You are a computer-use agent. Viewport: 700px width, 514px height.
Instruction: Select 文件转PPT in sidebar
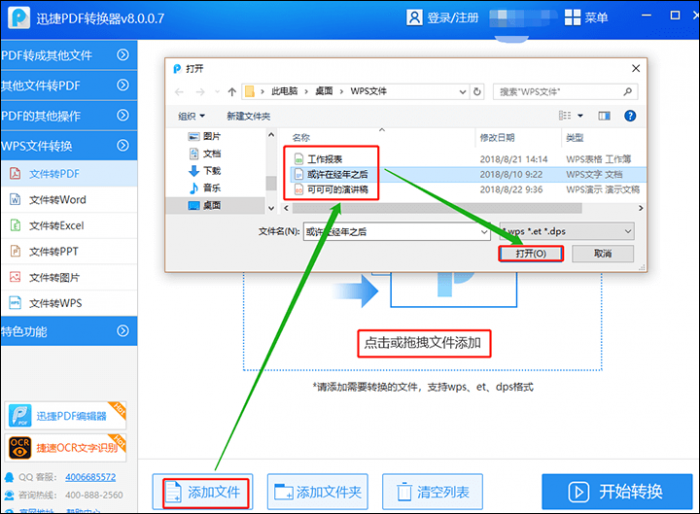click(69, 251)
